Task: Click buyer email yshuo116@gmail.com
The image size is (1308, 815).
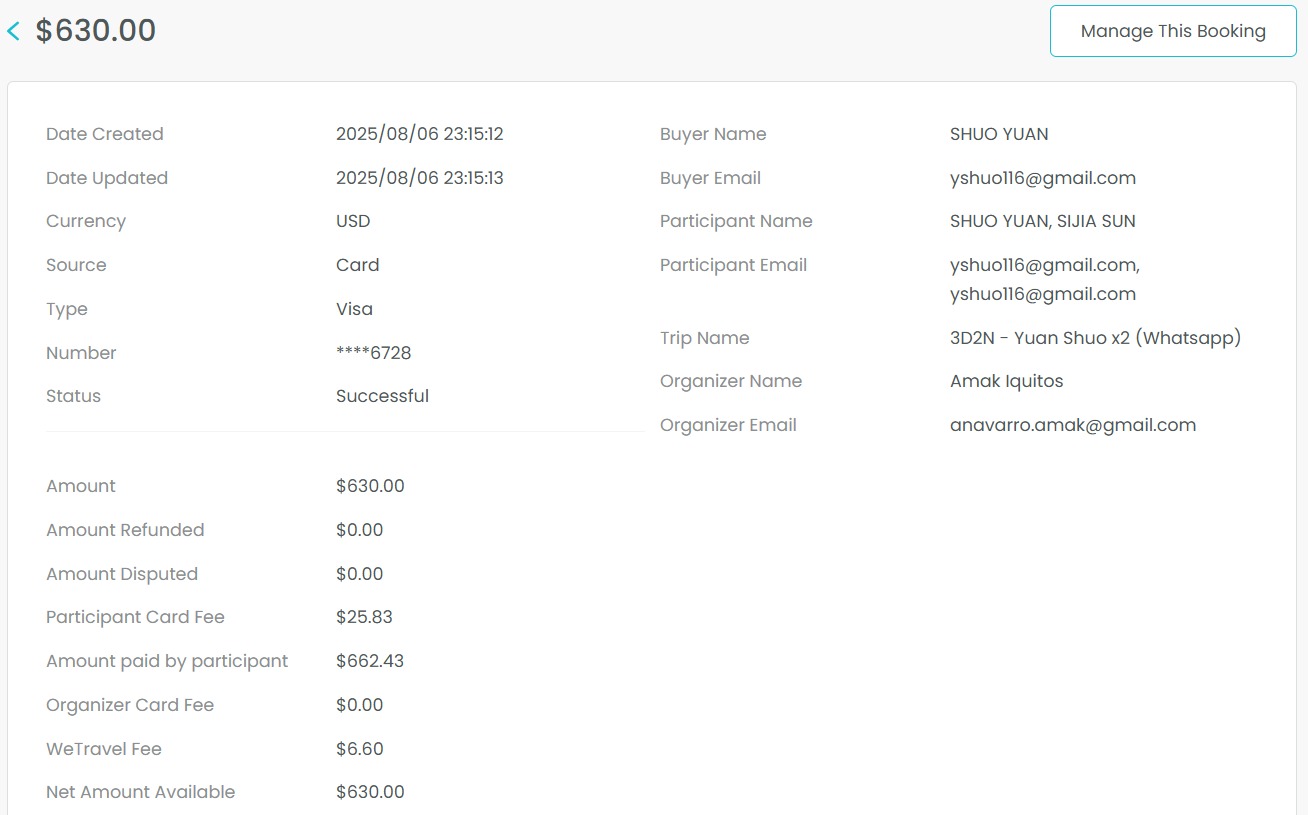Action: point(1042,178)
